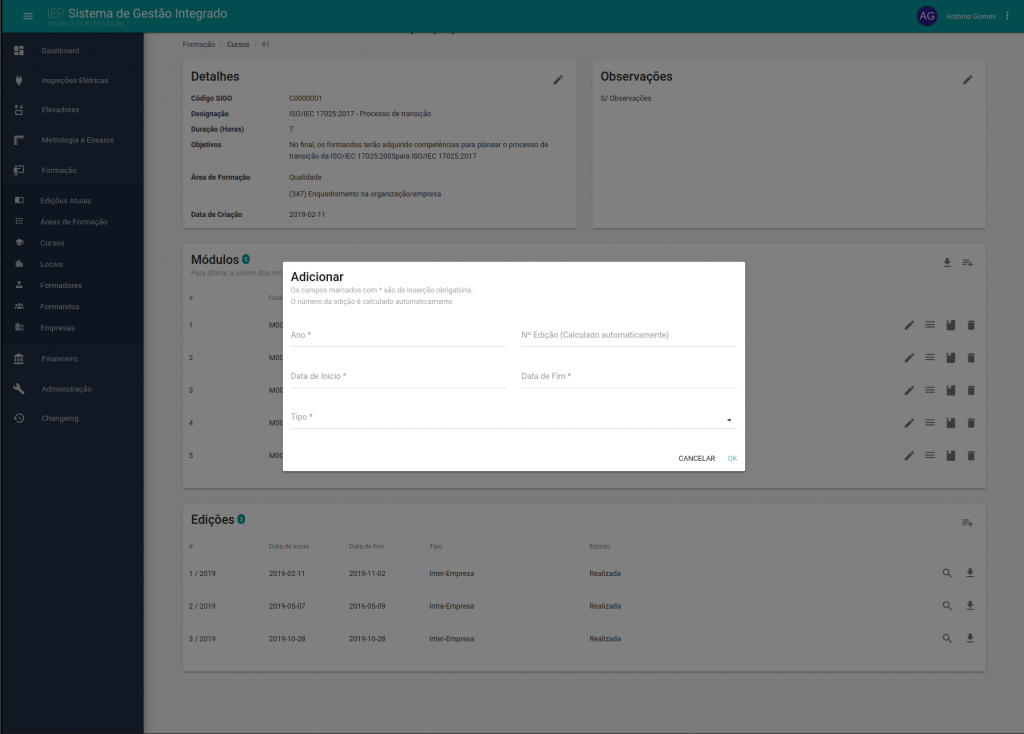Click the 2019-02-11 start date of edition 1

tap(287, 573)
